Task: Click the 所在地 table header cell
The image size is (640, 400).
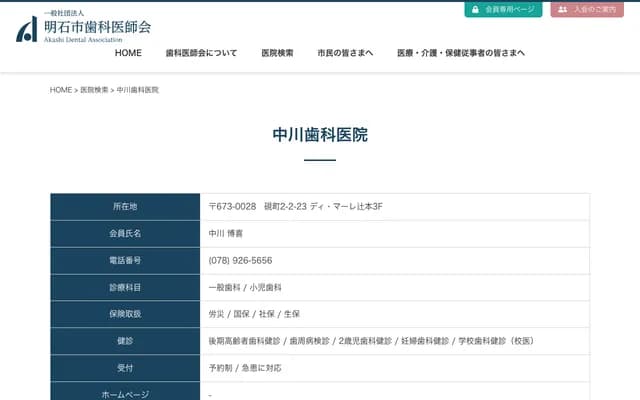Action: 125,206
